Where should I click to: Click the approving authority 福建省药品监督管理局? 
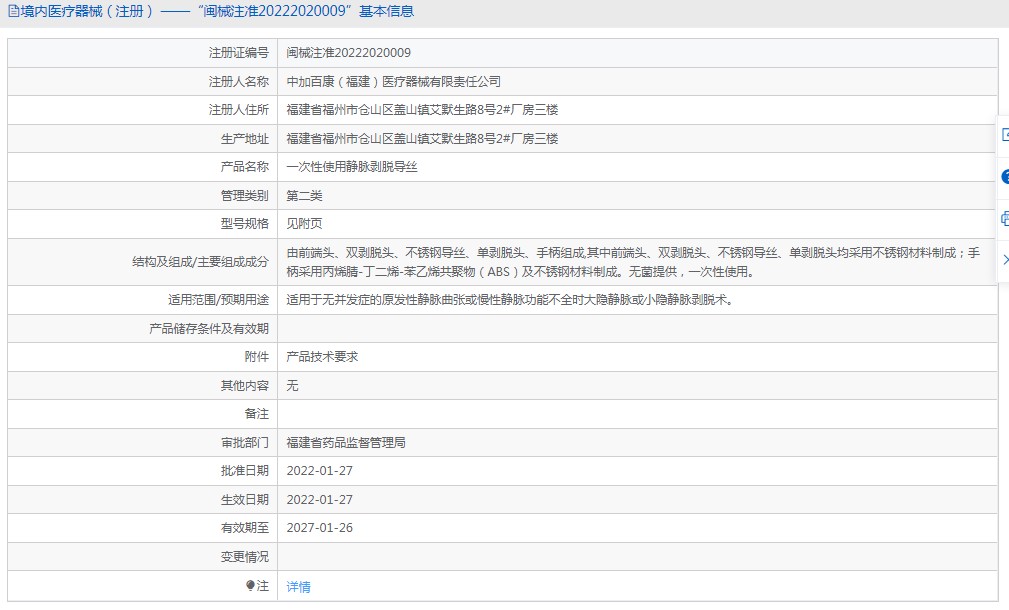pyautogui.click(x=346, y=443)
